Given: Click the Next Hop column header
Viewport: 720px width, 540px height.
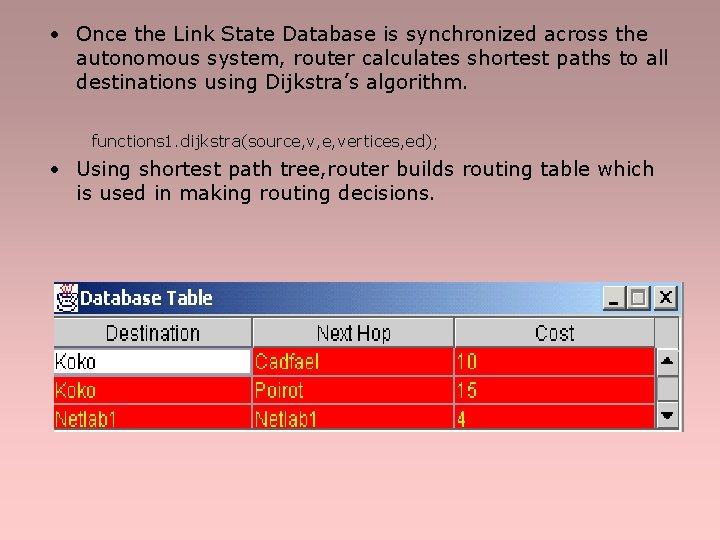Looking at the screenshot, I should [x=353, y=333].
